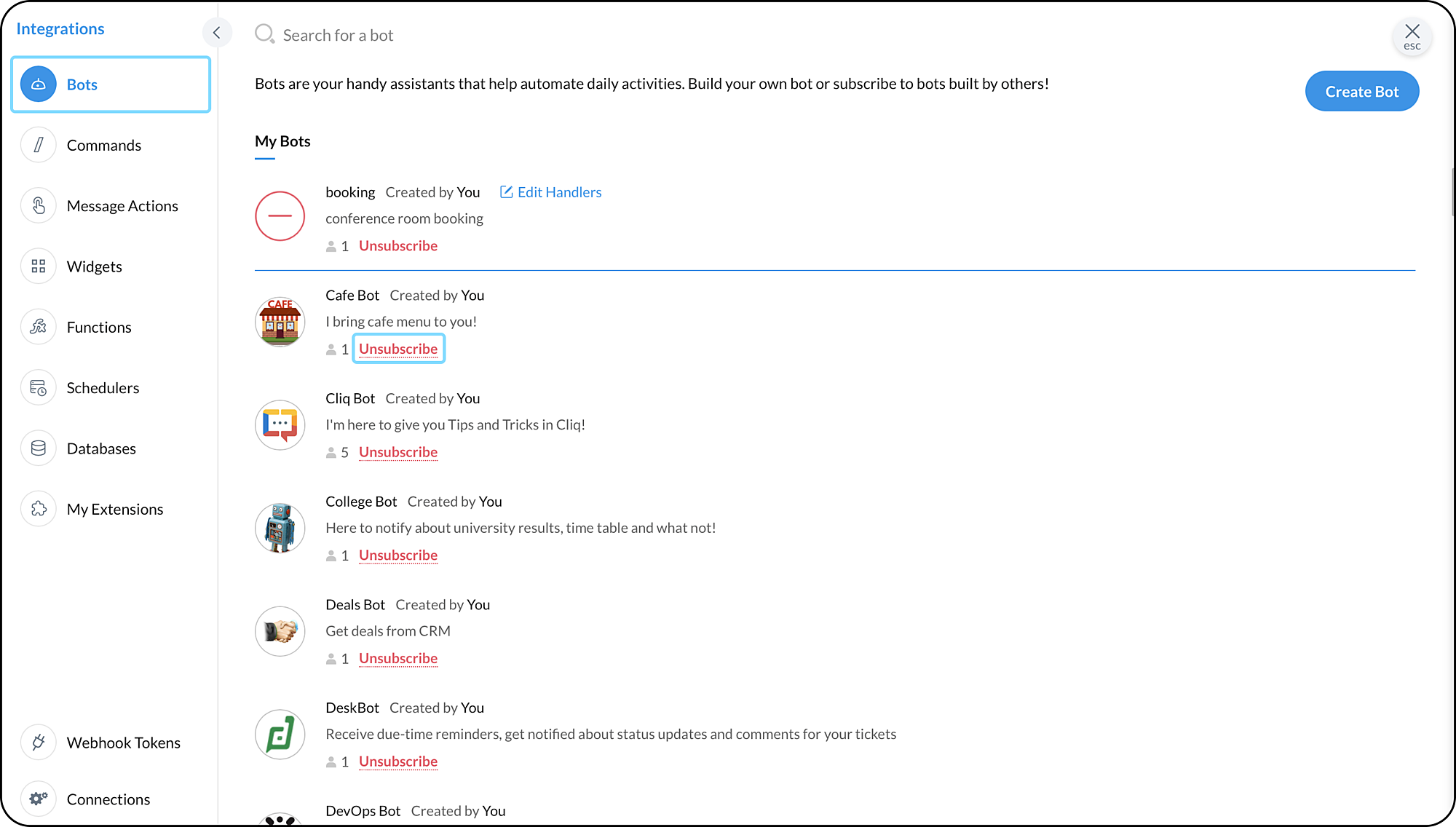The width and height of the screenshot is (1456, 827).
Task: Select the Databases icon
Action: point(39,448)
